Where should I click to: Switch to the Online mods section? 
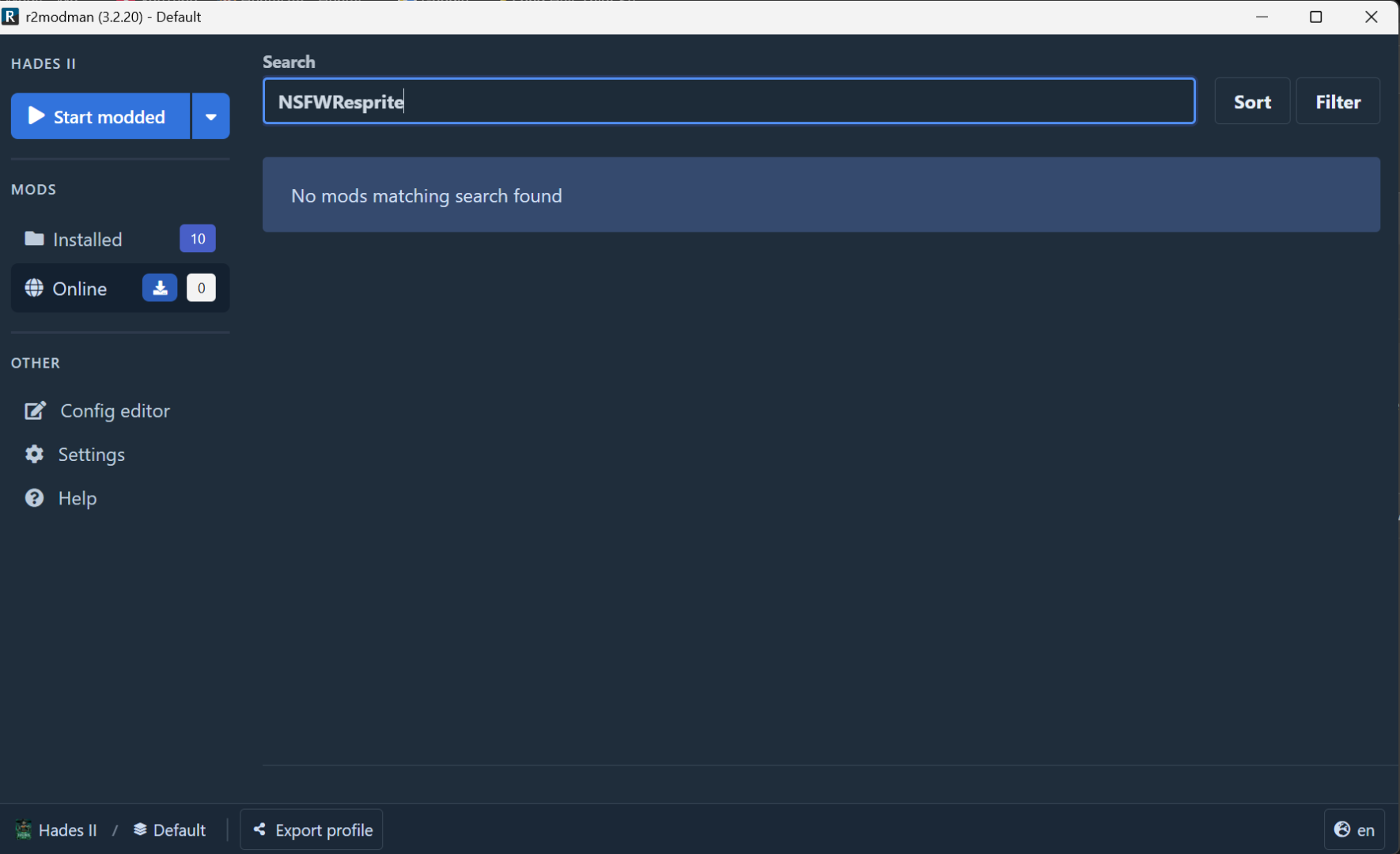coord(120,288)
